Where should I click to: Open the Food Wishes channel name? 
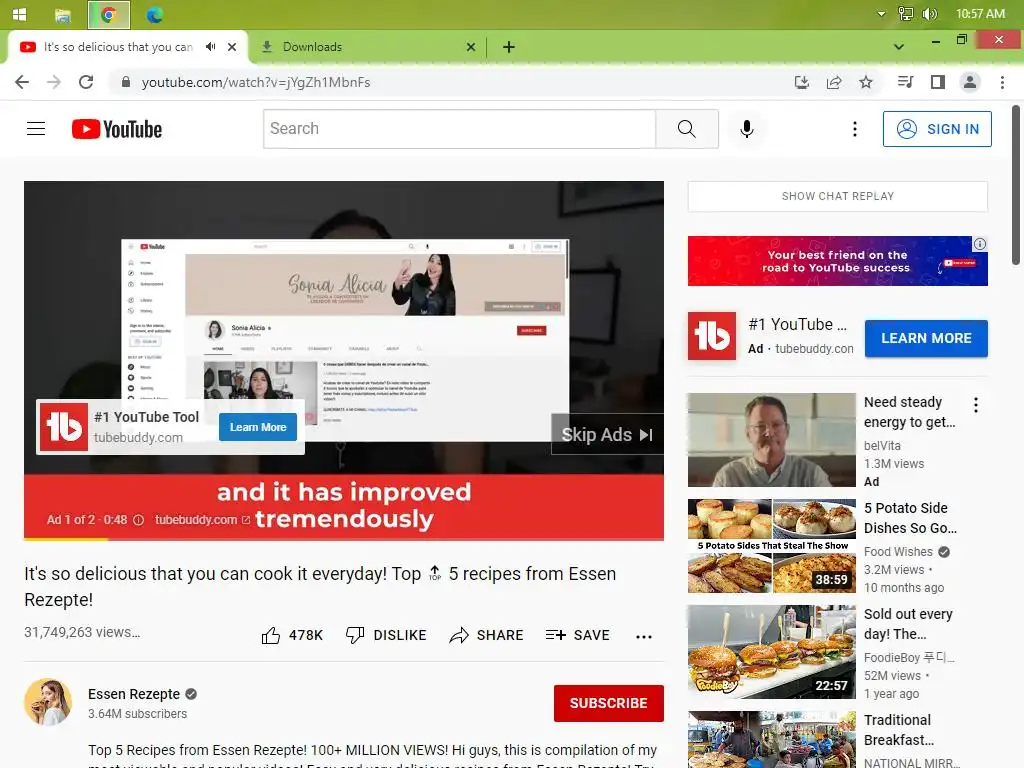point(898,552)
